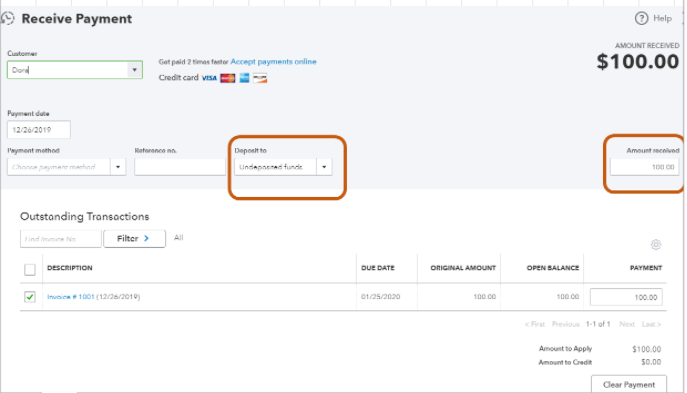Click the Reference no. field
The height and width of the screenshot is (393, 687).
(180, 167)
